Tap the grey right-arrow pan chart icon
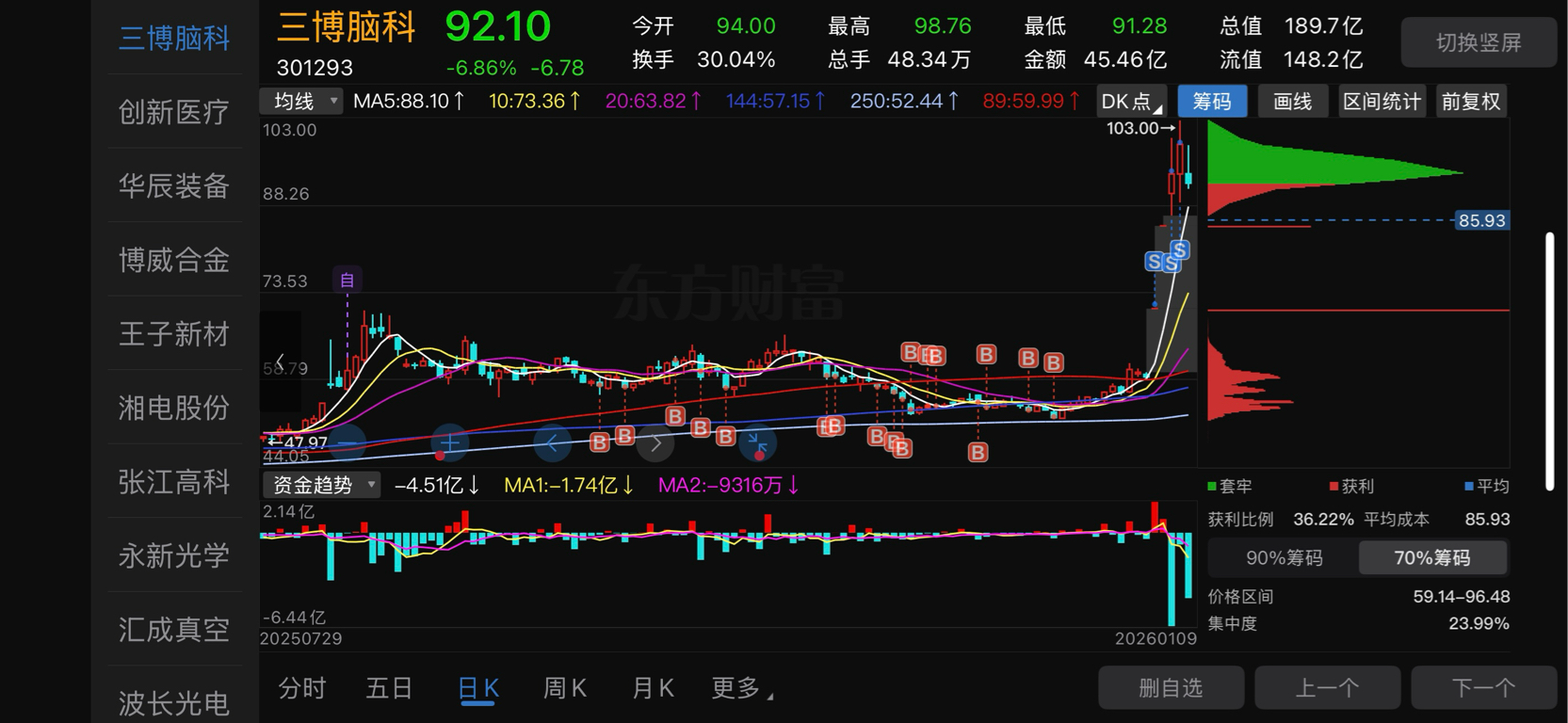1568x723 pixels. pyautogui.click(x=655, y=442)
